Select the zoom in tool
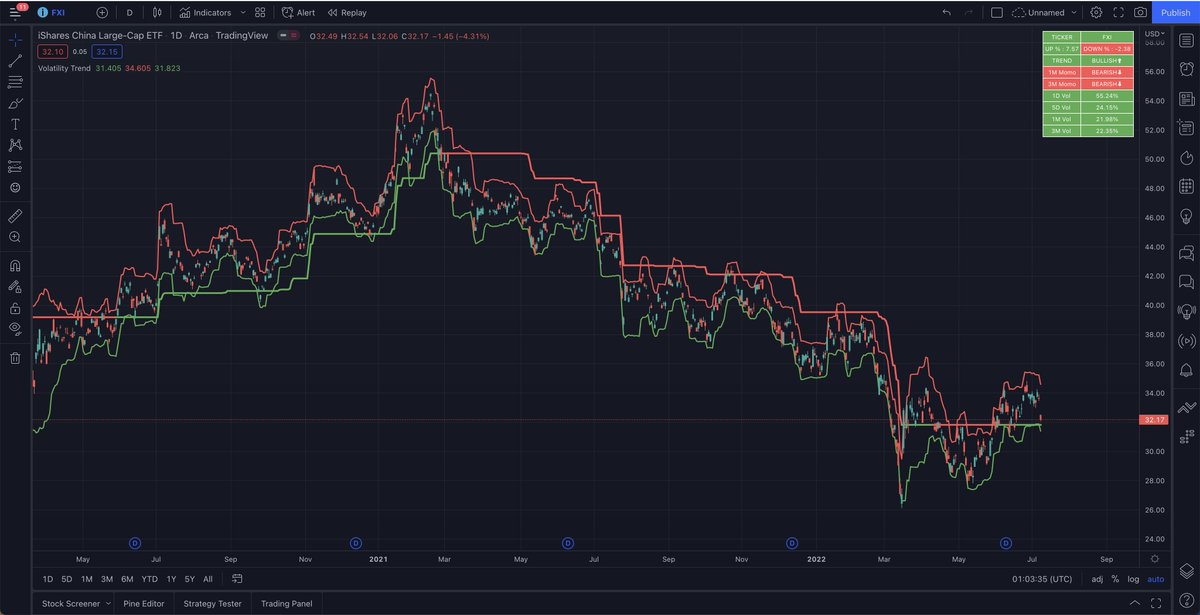1200x615 pixels. tap(15, 237)
